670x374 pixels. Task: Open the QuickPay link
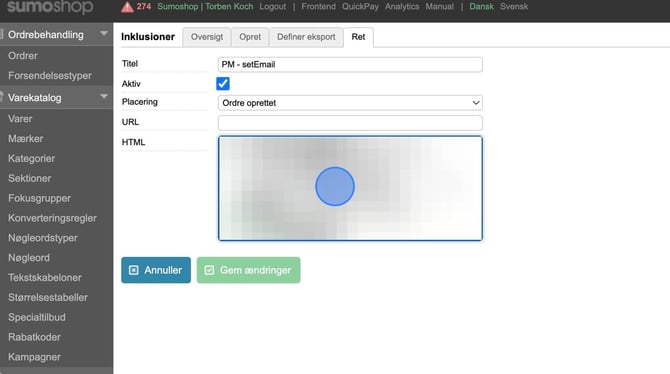point(360,6)
